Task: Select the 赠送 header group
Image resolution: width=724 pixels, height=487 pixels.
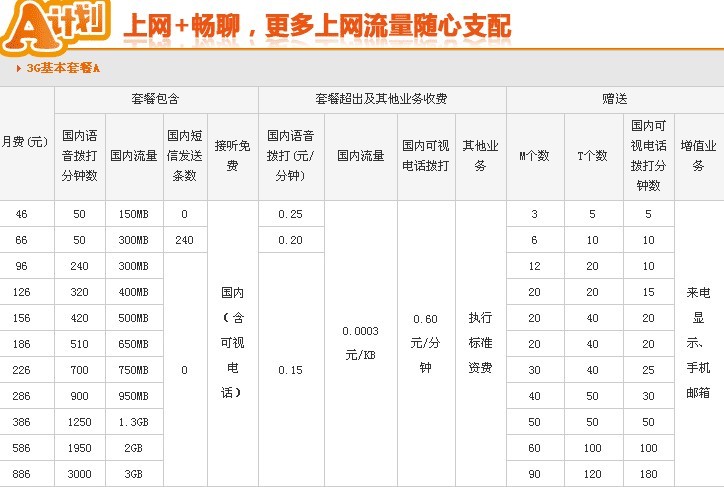Action: point(614,100)
